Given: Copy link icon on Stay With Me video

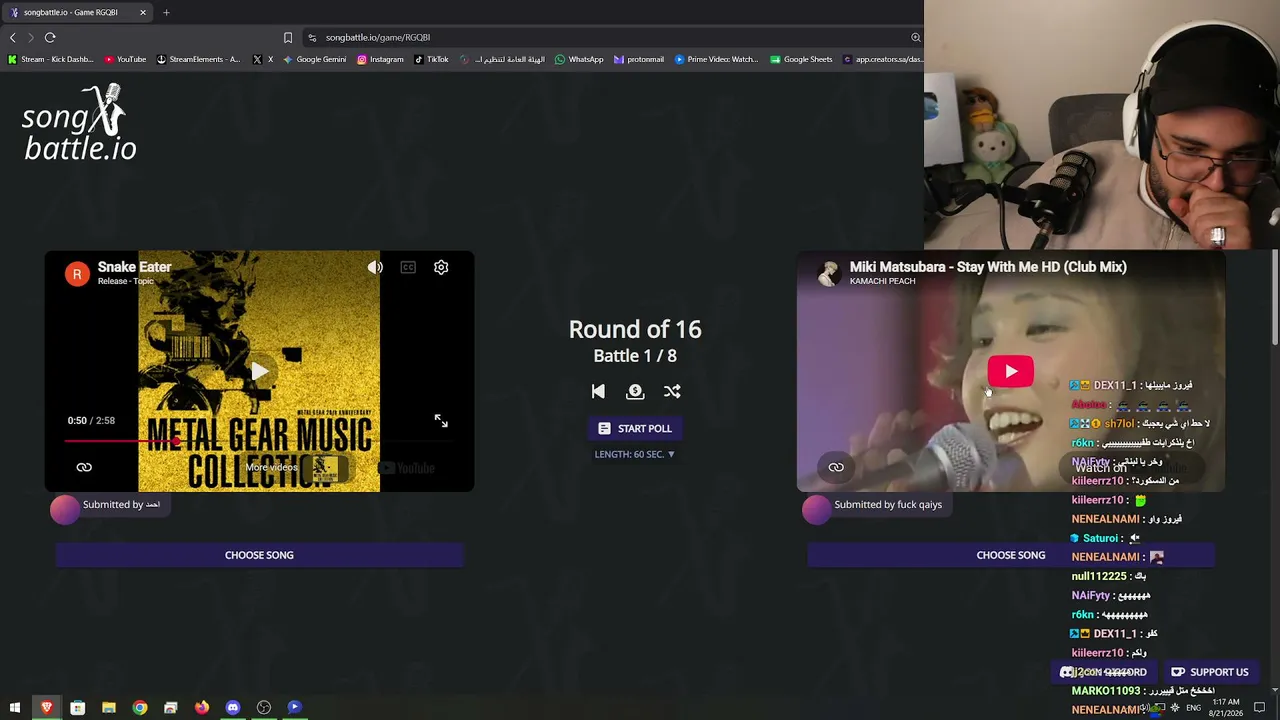Looking at the screenshot, I should pyautogui.click(x=836, y=467).
